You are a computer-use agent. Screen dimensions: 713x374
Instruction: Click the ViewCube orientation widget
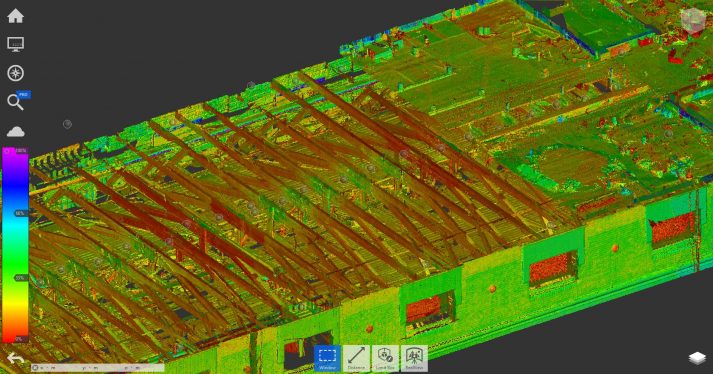click(693, 20)
